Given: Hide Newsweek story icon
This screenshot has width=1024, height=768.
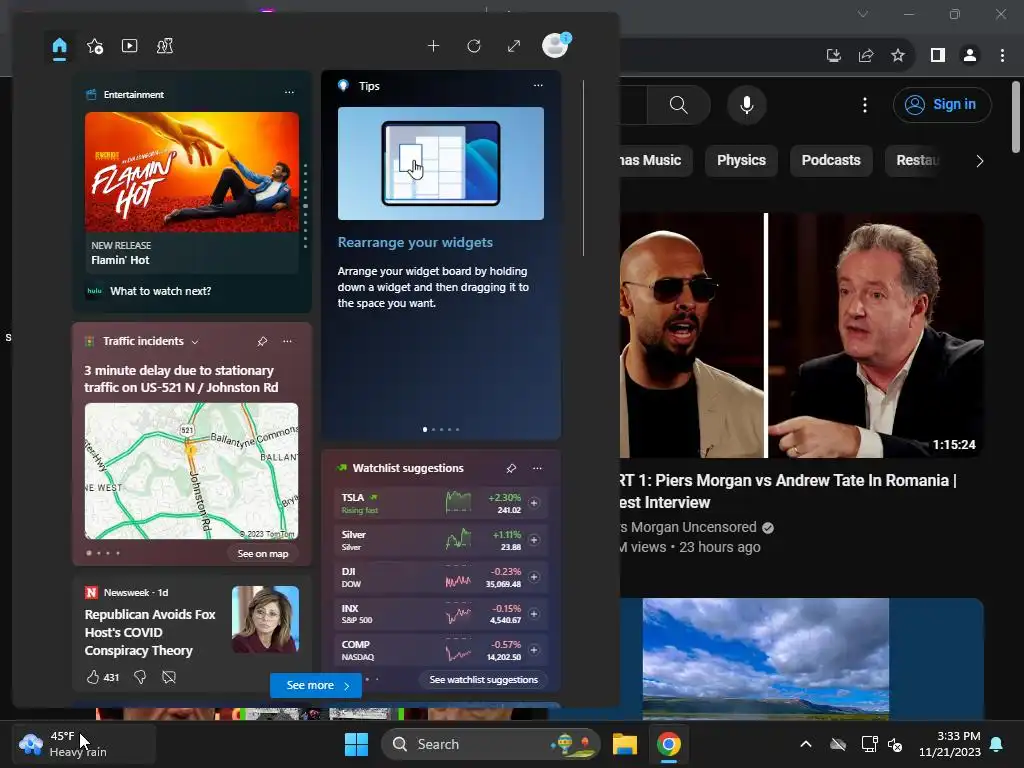Looking at the screenshot, I should 168,677.
